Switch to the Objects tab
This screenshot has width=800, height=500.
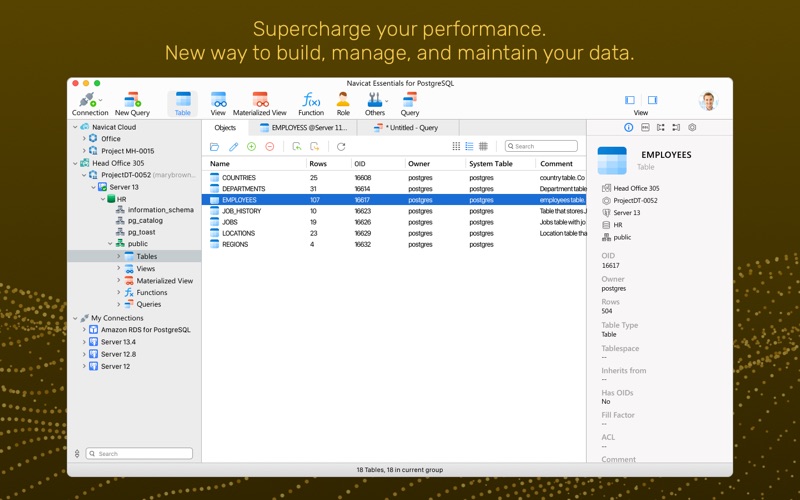(225, 128)
